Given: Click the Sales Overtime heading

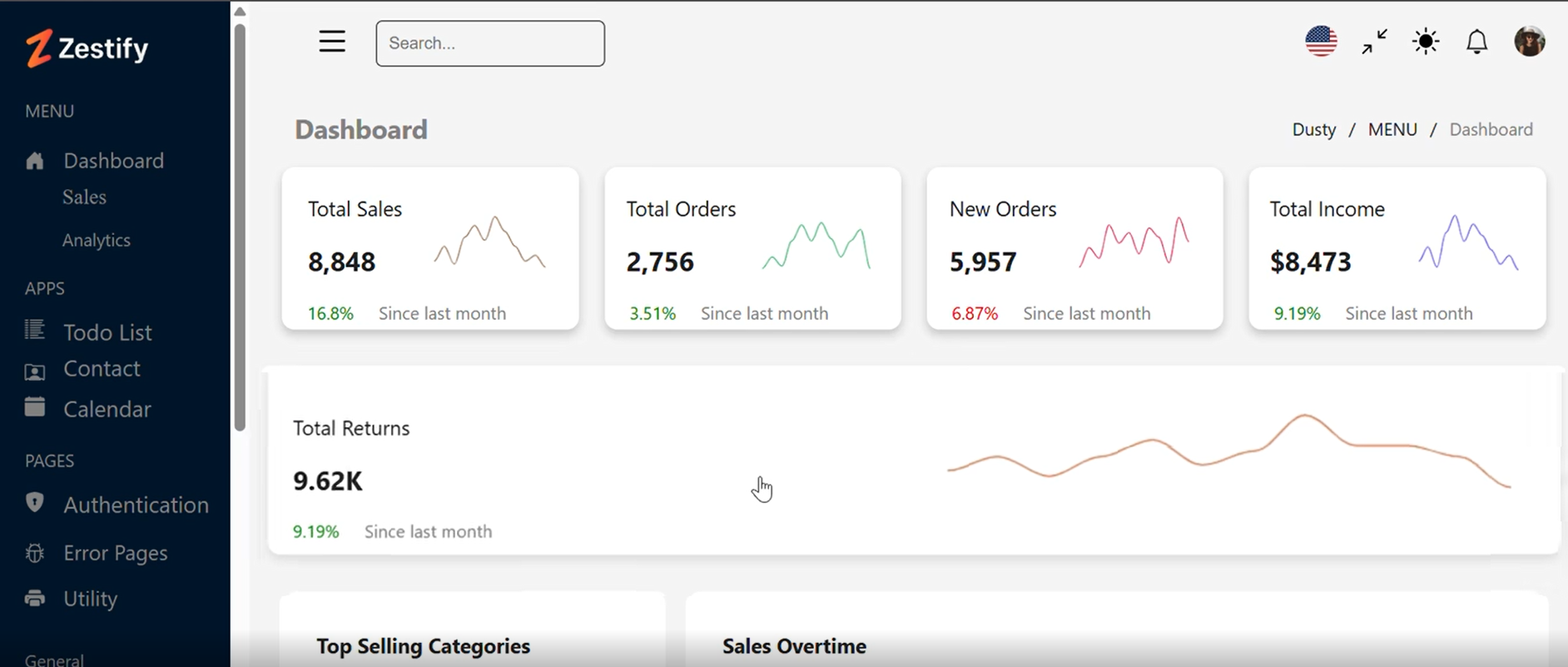Looking at the screenshot, I should (794, 646).
